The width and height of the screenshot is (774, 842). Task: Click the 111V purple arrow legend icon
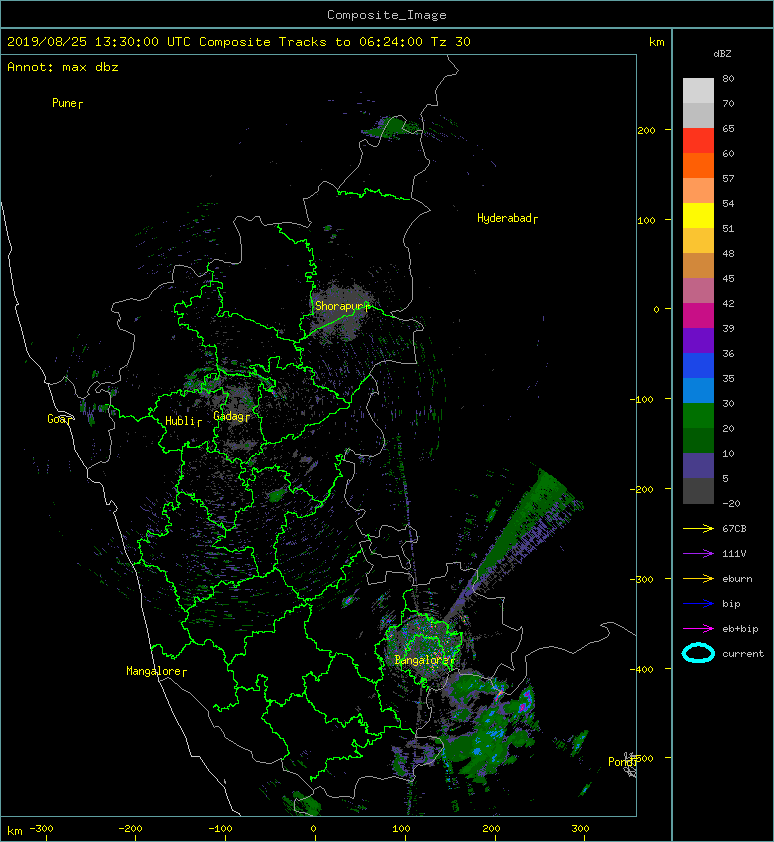698,554
